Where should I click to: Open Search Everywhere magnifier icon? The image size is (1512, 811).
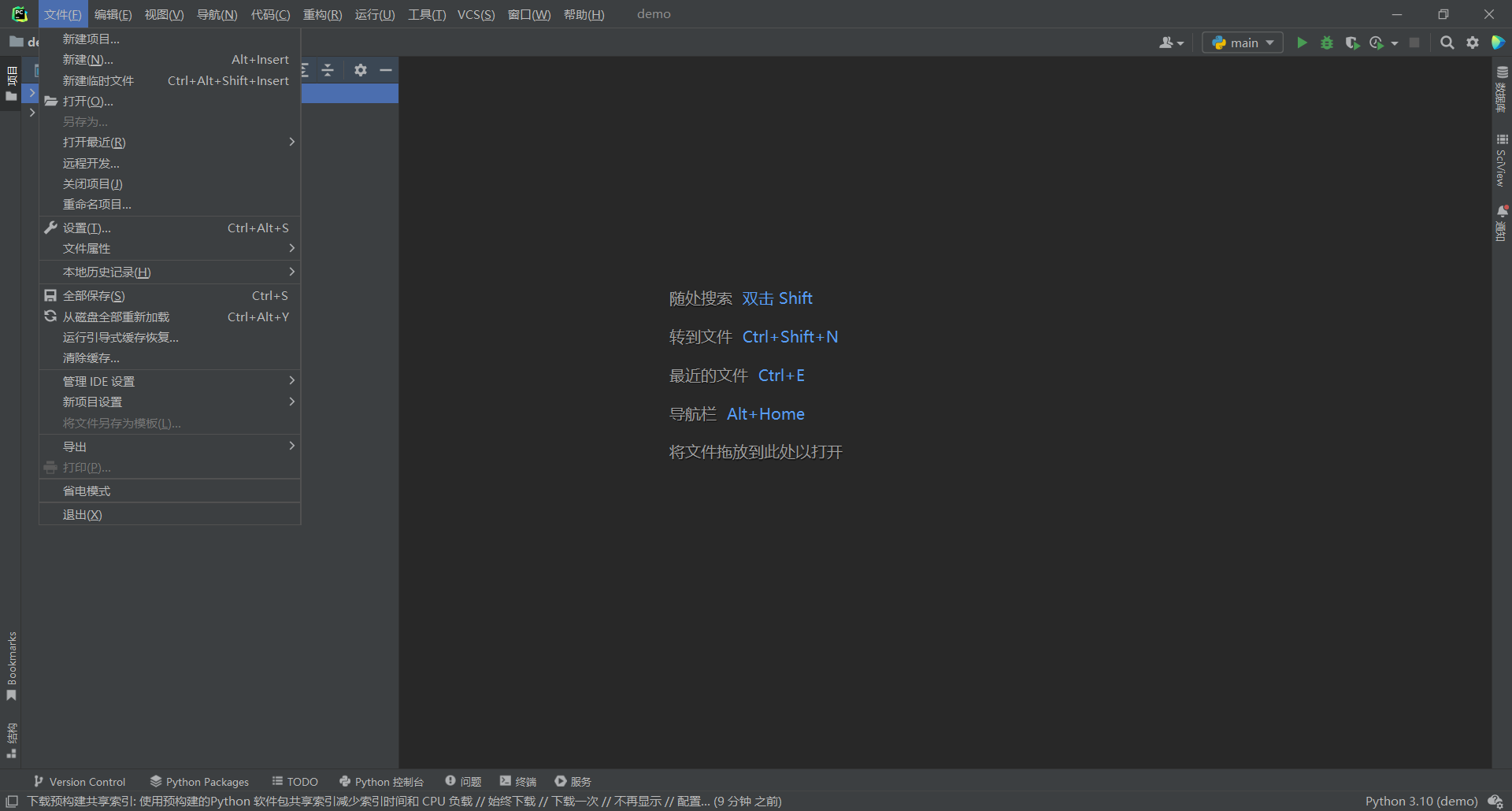(1447, 43)
